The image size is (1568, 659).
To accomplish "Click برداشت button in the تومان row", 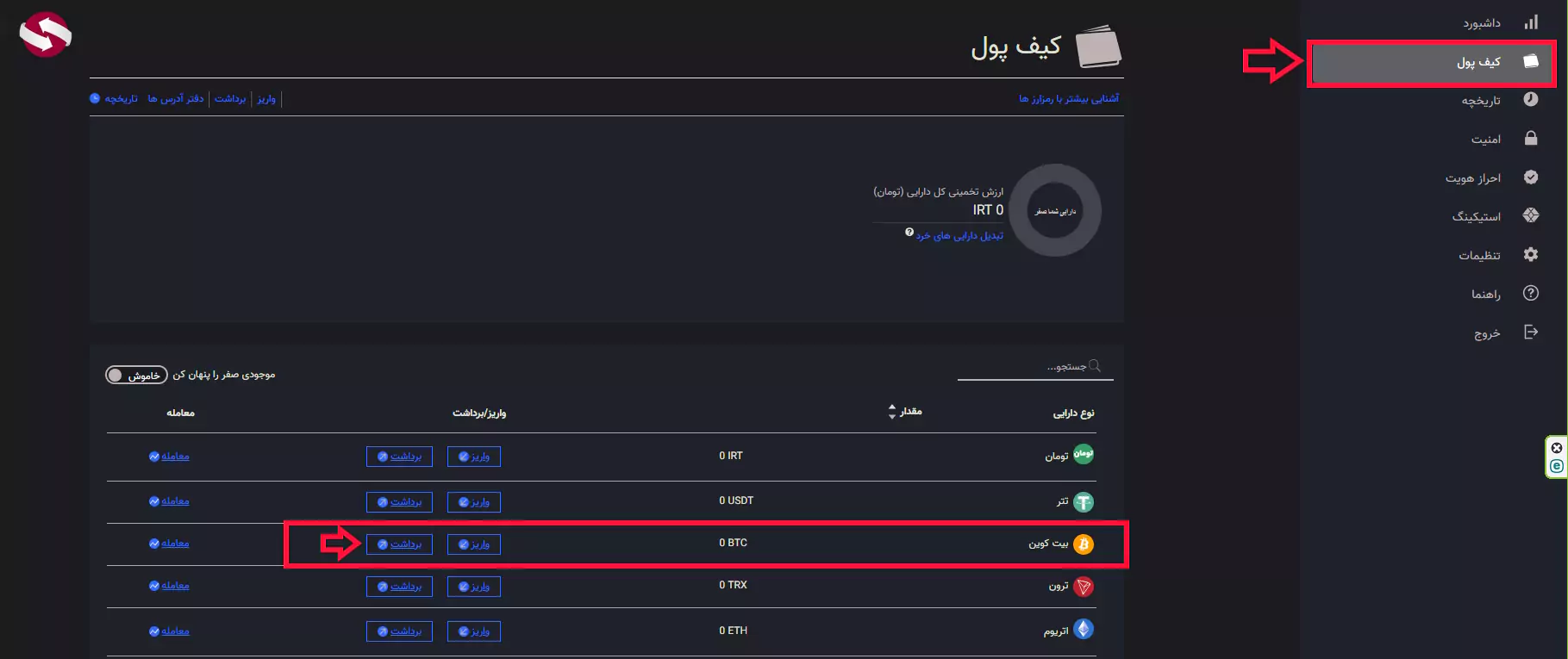I will 399,457.
